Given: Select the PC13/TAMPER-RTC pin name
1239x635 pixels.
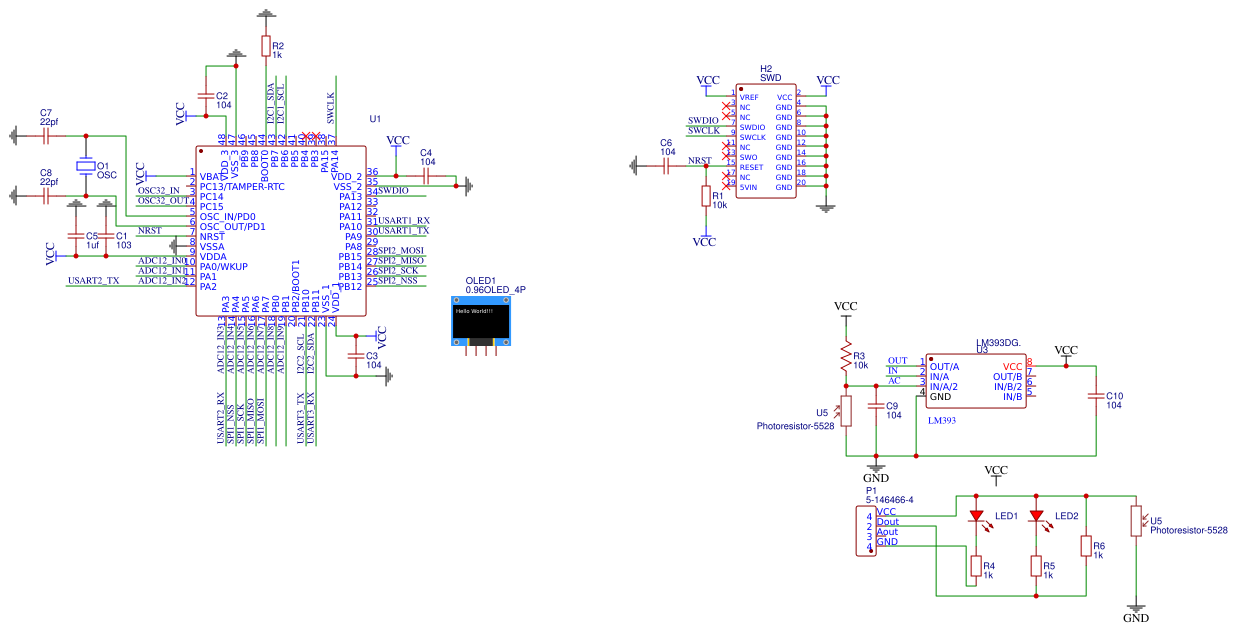Looking at the screenshot, I should [x=242, y=187].
